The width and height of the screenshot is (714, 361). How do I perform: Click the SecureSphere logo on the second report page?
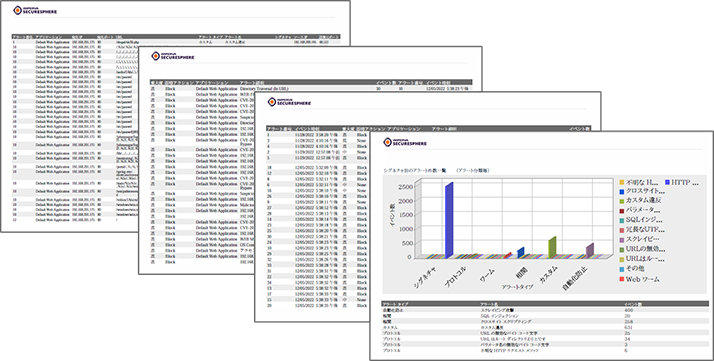pos(173,56)
